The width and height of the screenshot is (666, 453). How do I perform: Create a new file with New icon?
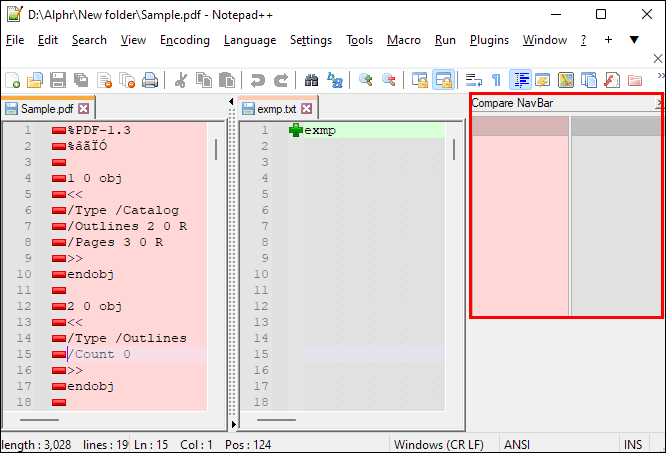(x=12, y=80)
